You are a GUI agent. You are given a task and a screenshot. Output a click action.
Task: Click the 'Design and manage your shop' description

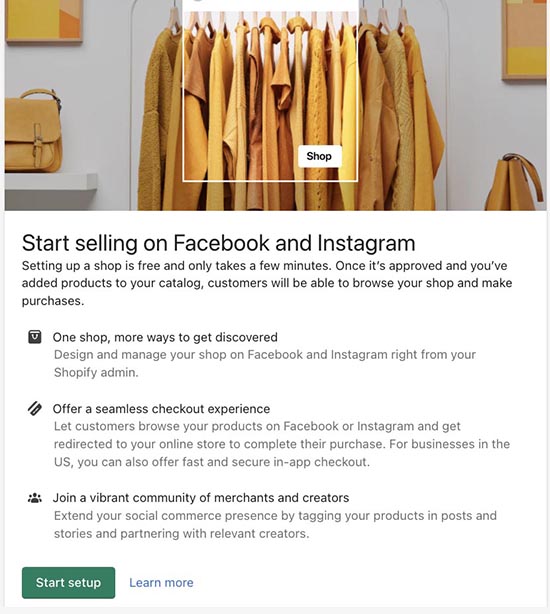265,363
